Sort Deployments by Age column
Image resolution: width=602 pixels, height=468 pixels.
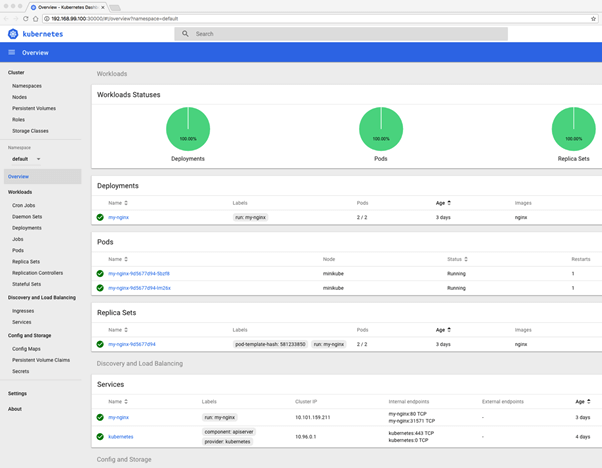click(443, 203)
